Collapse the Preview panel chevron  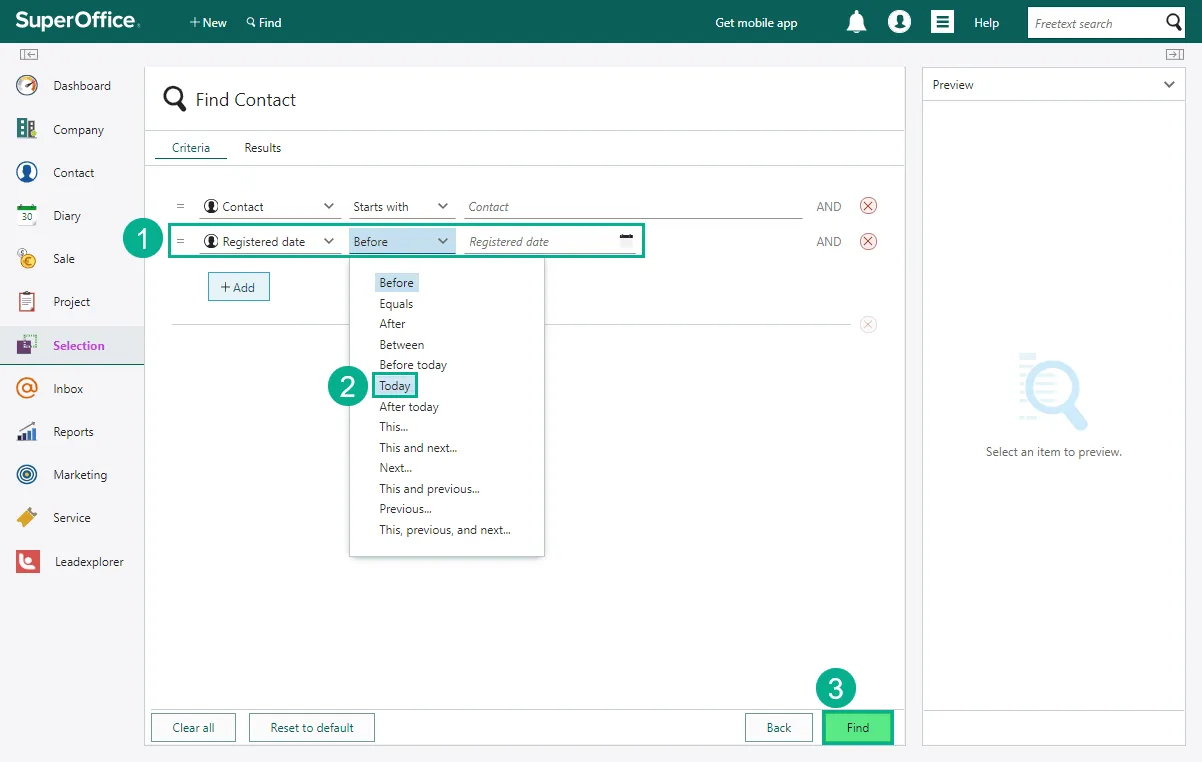(1169, 85)
